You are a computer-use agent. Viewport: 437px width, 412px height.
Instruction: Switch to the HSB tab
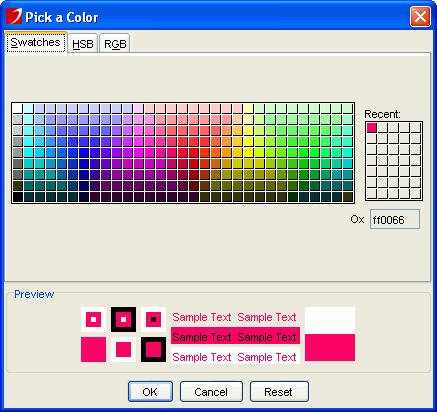pyautogui.click(x=83, y=44)
